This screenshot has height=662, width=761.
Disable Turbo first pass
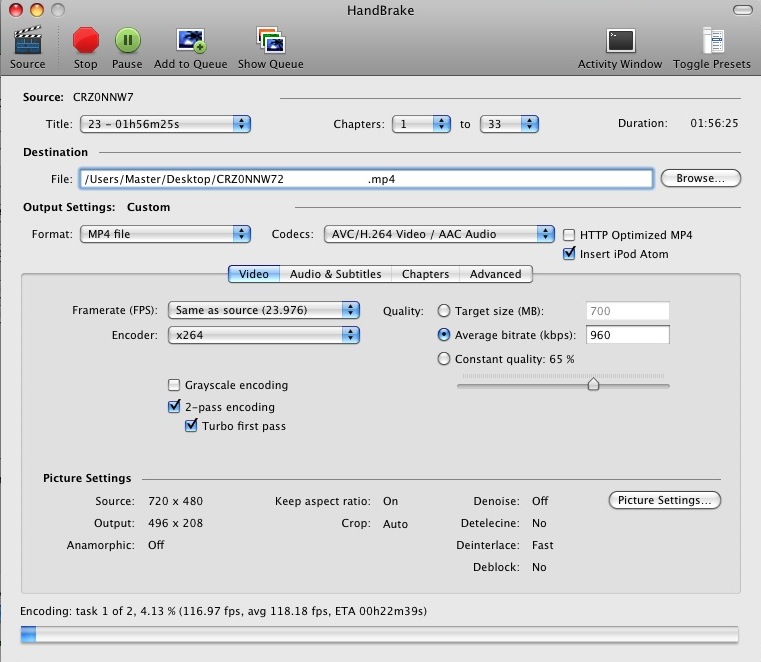192,426
